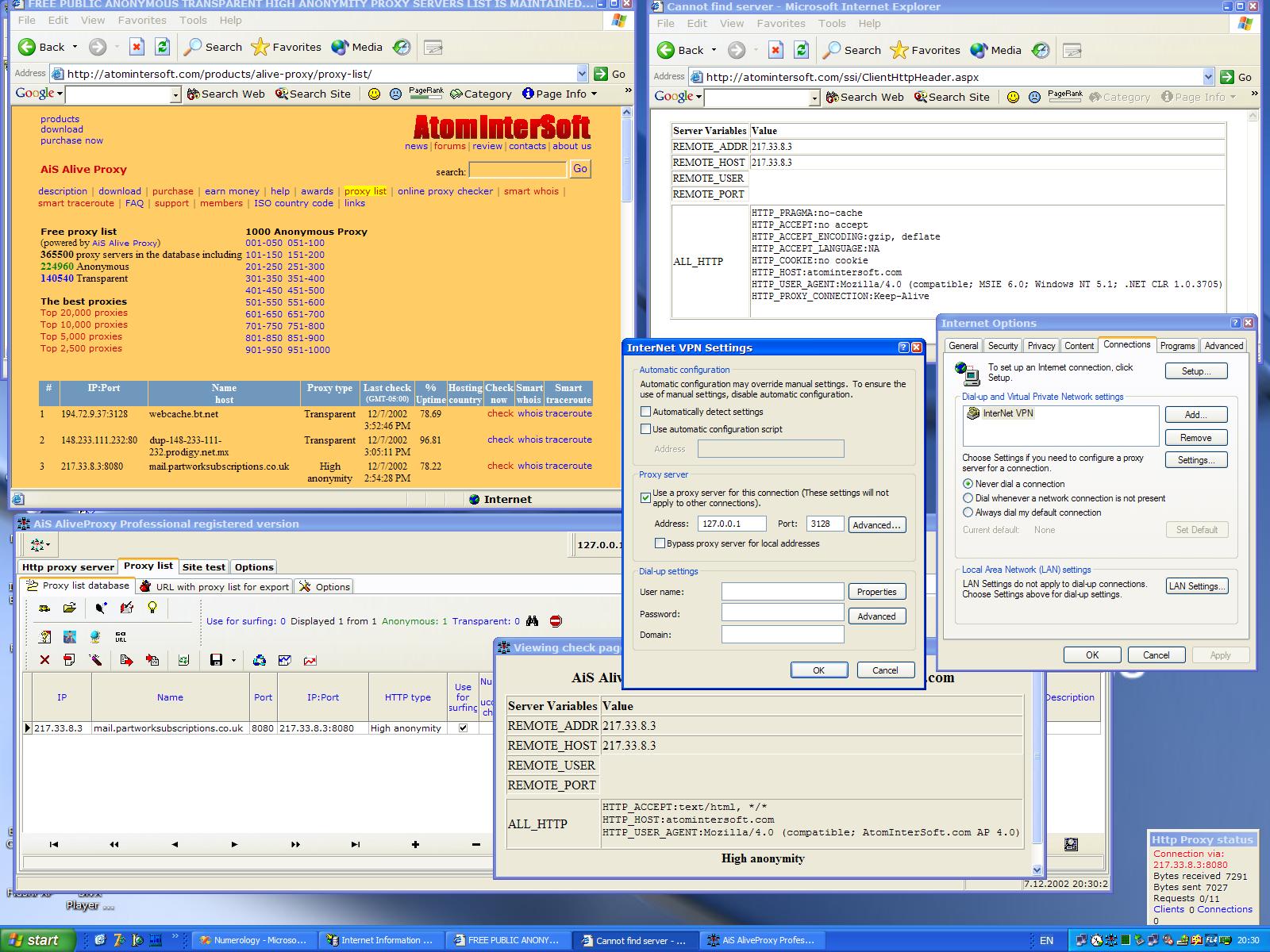Click OK in InterNet VPN Settings dialog
The image size is (1270, 952).
pyautogui.click(x=818, y=670)
